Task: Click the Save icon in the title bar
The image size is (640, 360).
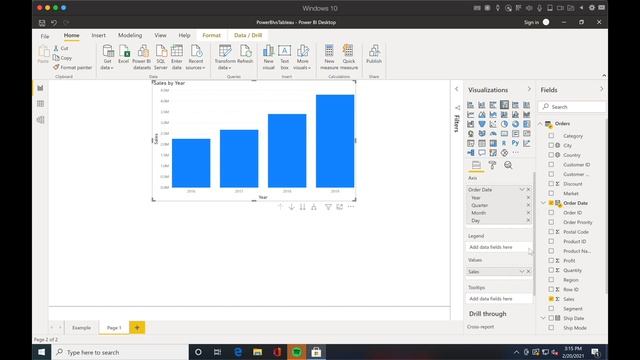Action: 42,23
